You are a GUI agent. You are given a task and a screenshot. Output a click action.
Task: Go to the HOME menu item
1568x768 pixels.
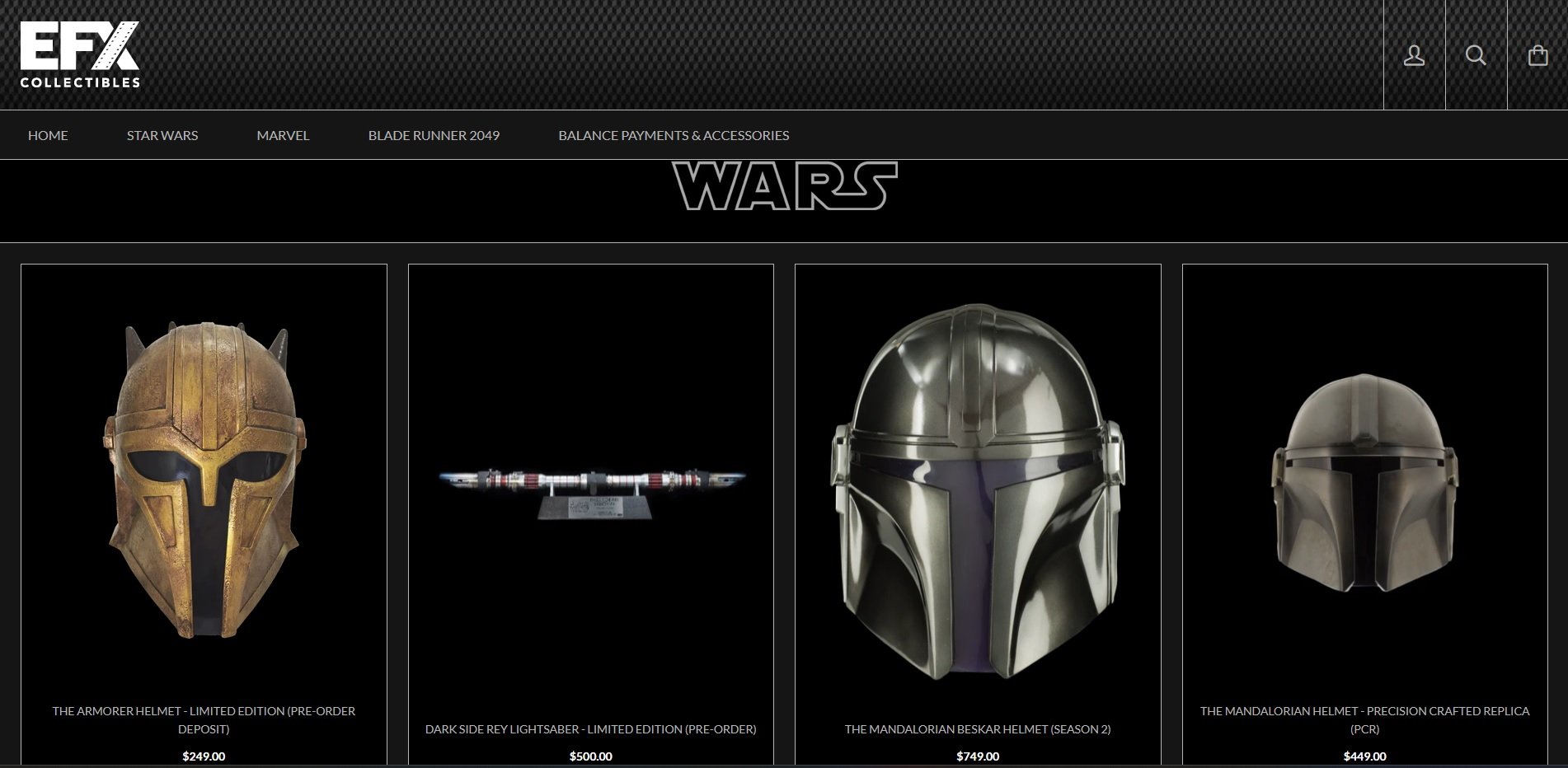tap(48, 135)
